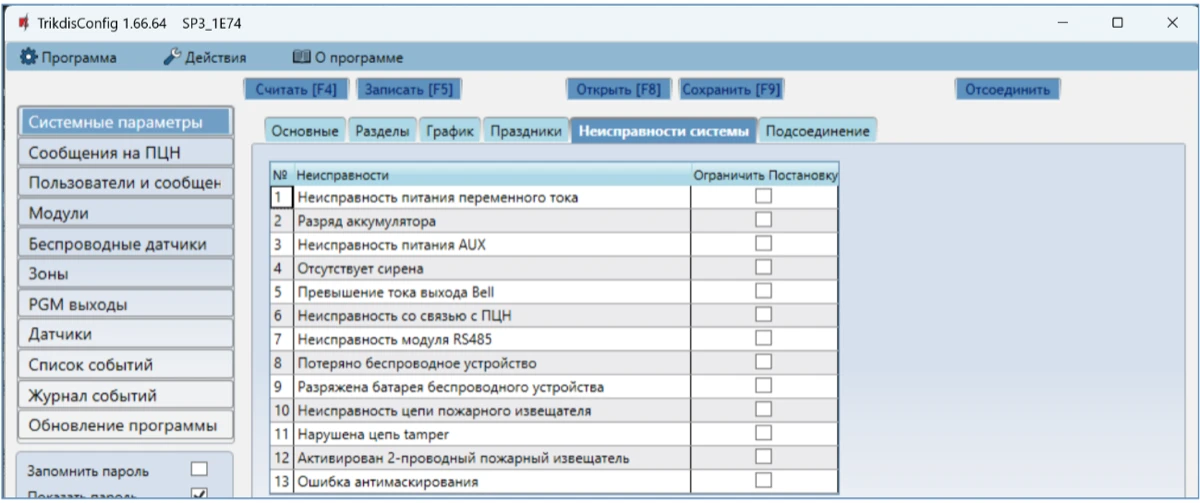Toggle checkbox for Нарушена цепь tamper
Viewport: 1200px width, 503px height.
[x=764, y=434]
